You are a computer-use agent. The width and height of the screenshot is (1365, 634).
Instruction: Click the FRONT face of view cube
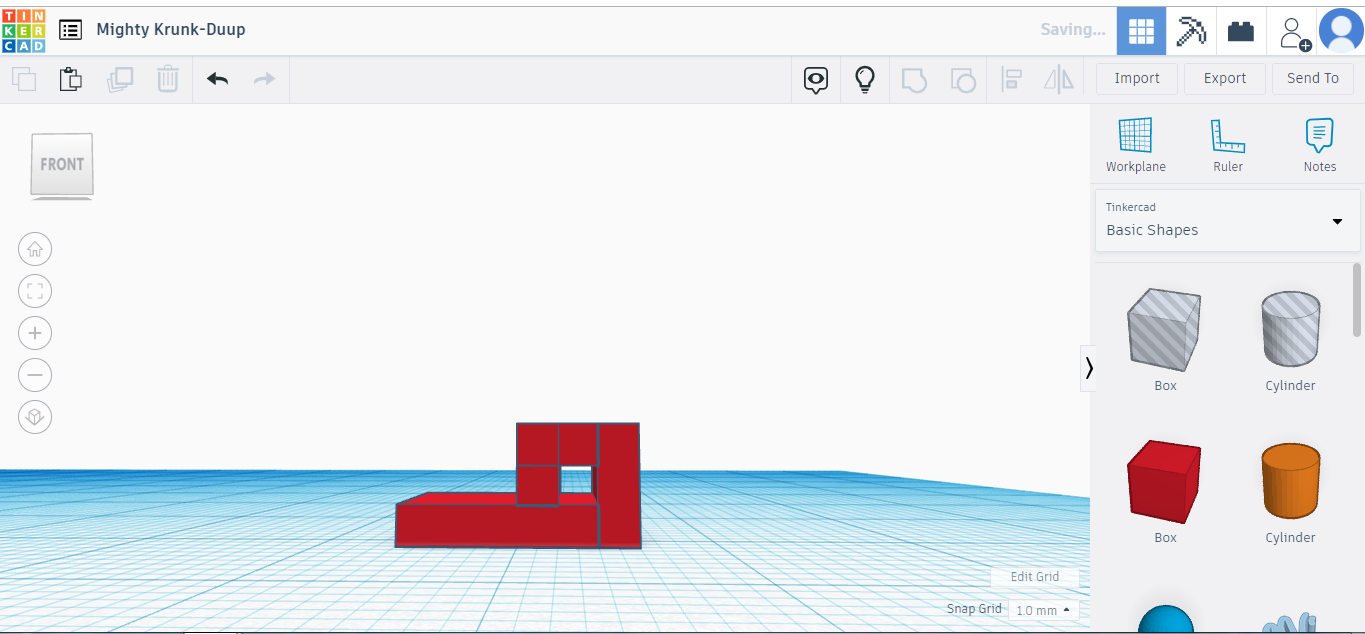pyautogui.click(x=62, y=164)
